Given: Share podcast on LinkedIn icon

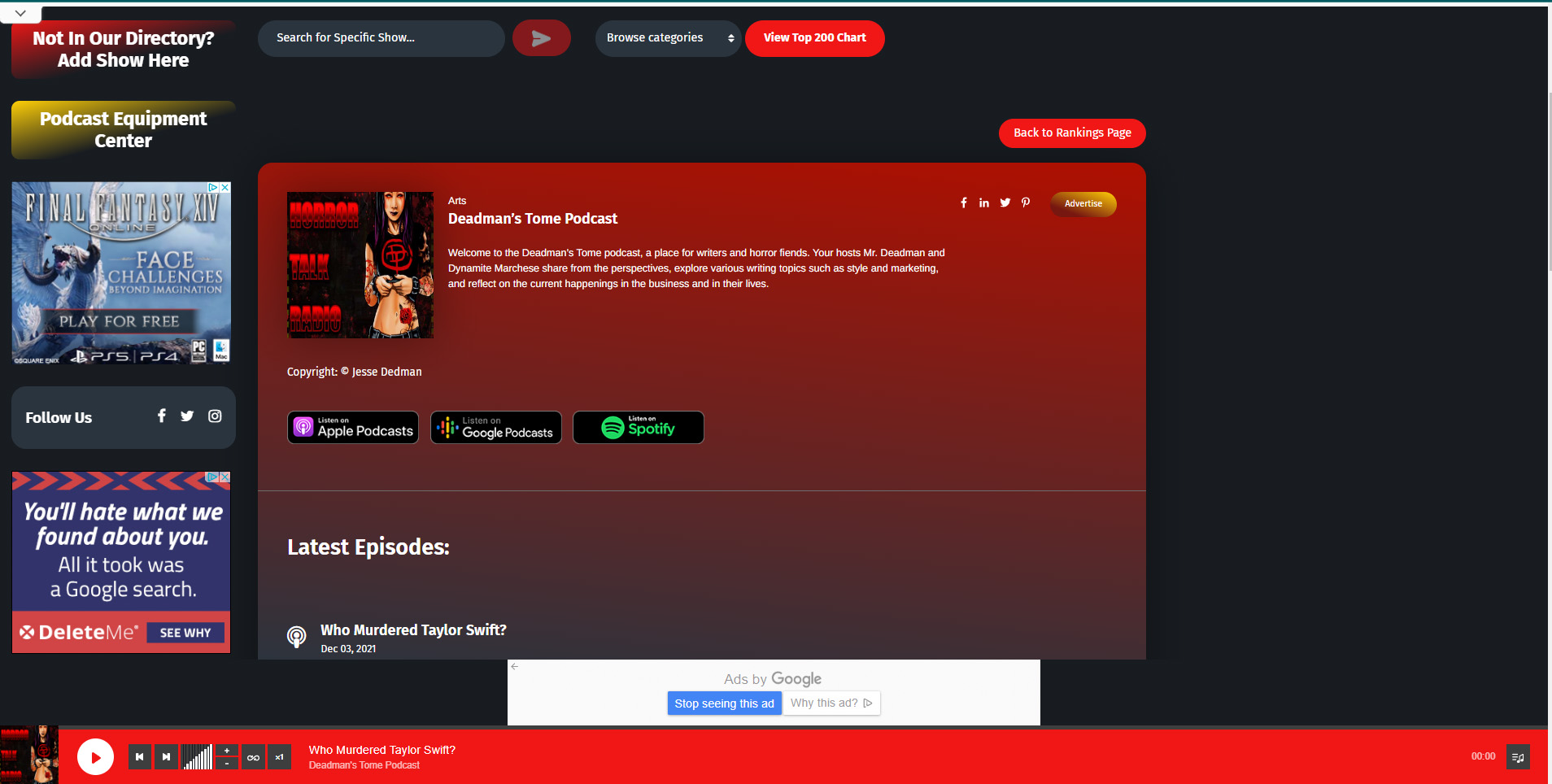Looking at the screenshot, I should coord(983,203).
